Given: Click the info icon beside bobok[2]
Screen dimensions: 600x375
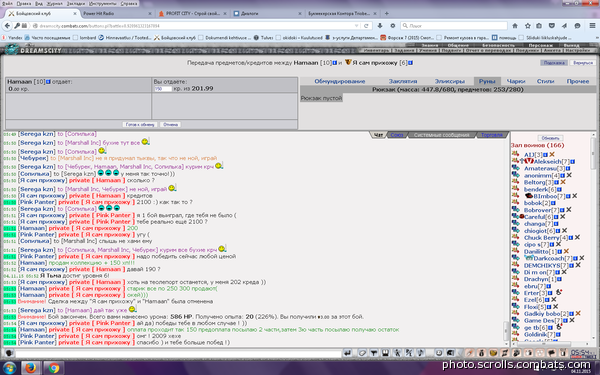Looking at the screenshot, I should coord(553,203).
